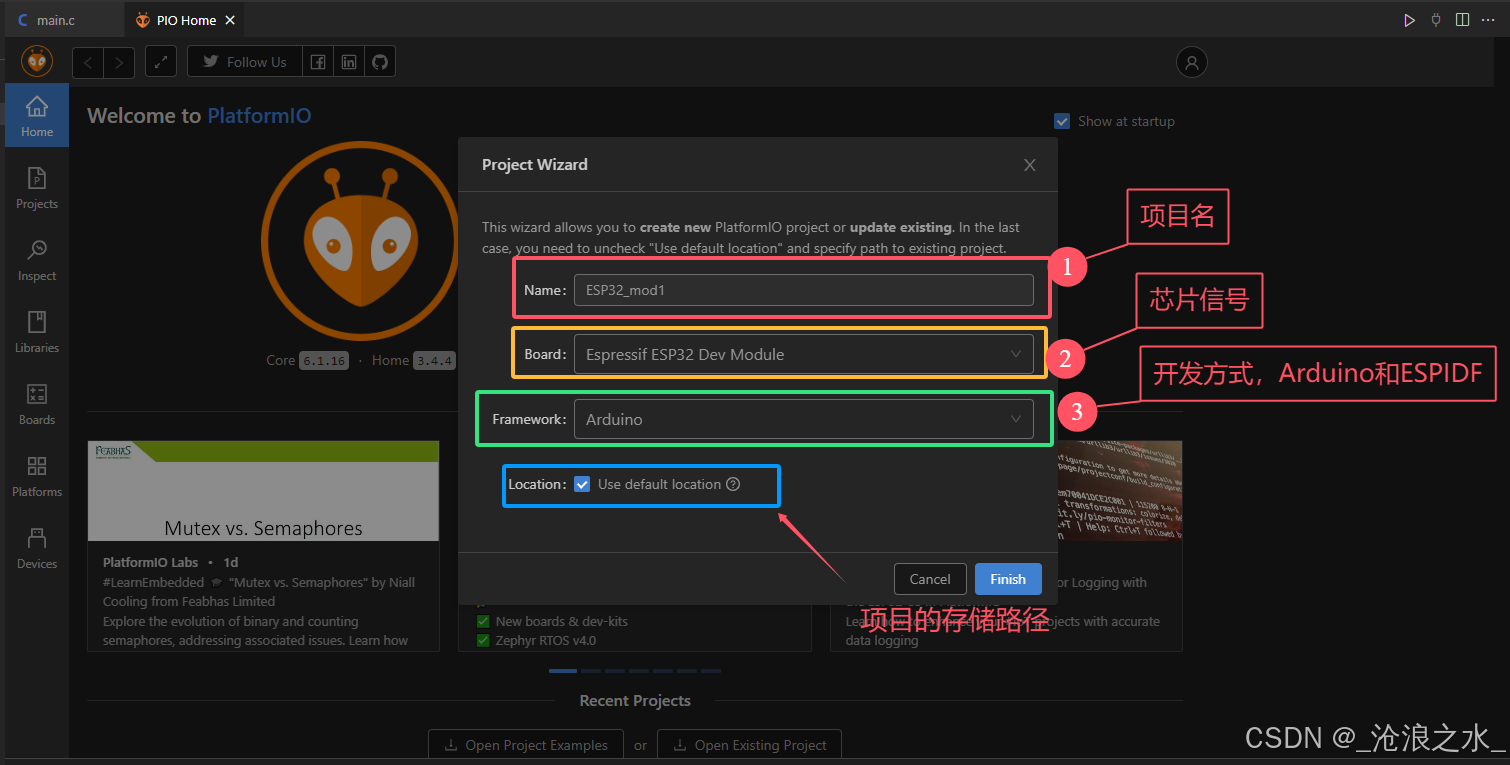Click the PlatformIO link in Welcome heading
The image size is (1510, 765).
[259, 116]
